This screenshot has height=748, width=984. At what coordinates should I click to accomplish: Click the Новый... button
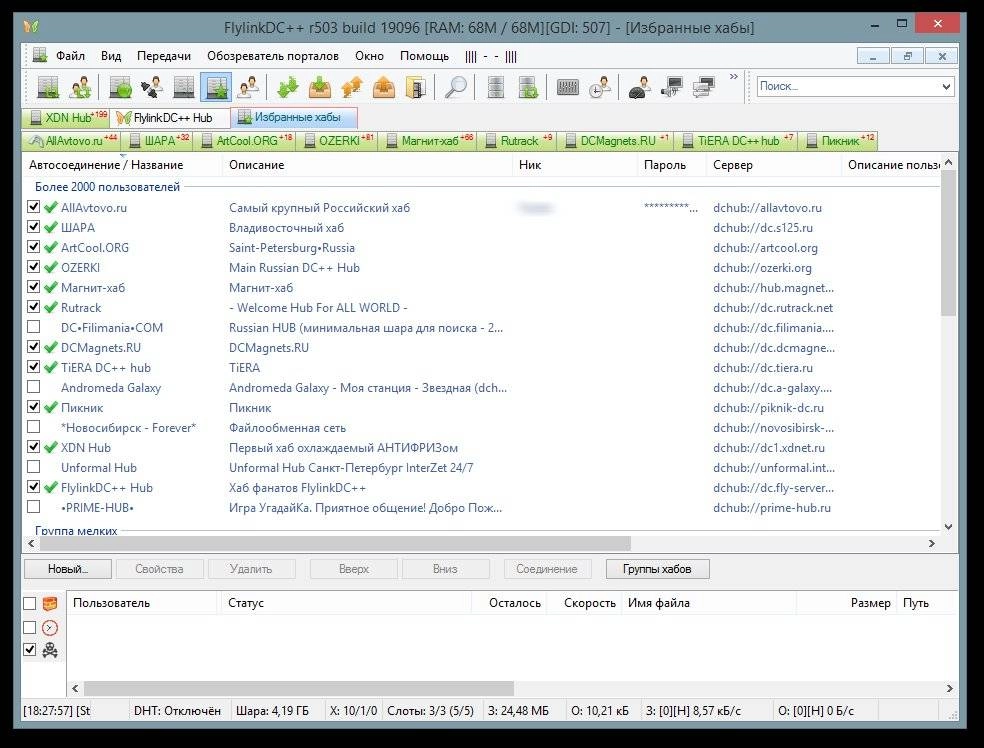[x=68, y=569]
